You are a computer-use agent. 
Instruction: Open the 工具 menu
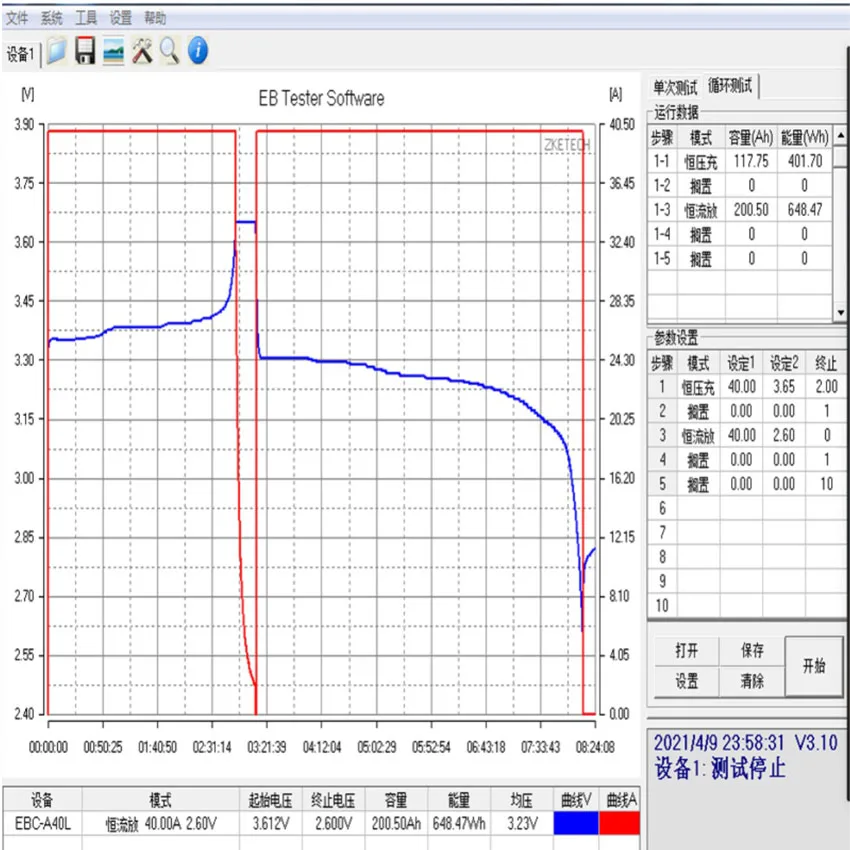86,18
